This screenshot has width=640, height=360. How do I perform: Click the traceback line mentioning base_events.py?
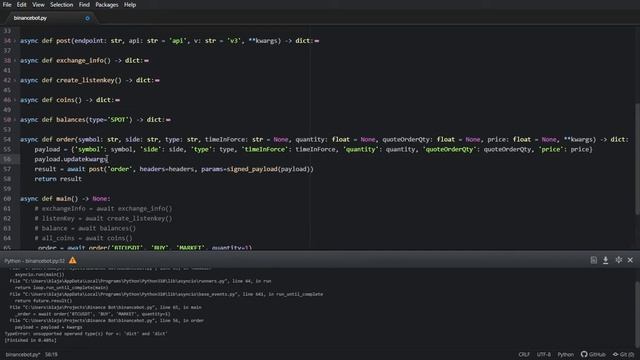(x=166, y=294)
